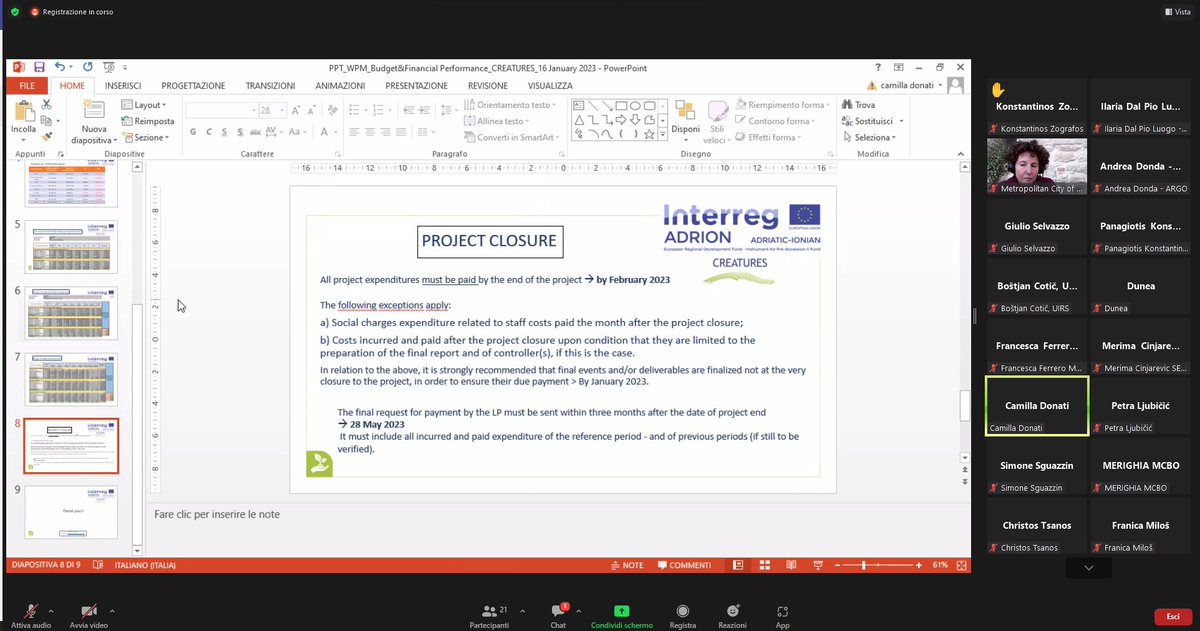Click the zoom out minus button
The height and width of the screenshot is (631, 1200).
[837, 565]
